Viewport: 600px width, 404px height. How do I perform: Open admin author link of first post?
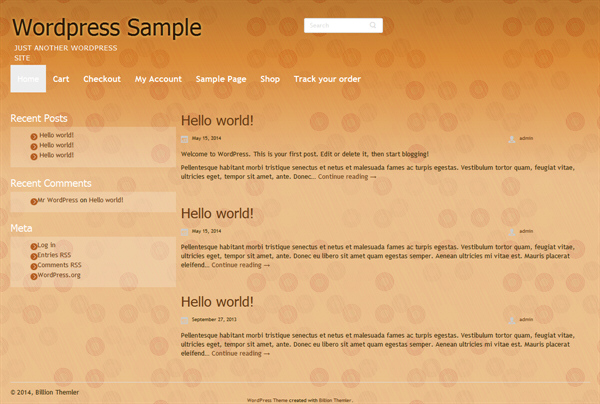526,138
